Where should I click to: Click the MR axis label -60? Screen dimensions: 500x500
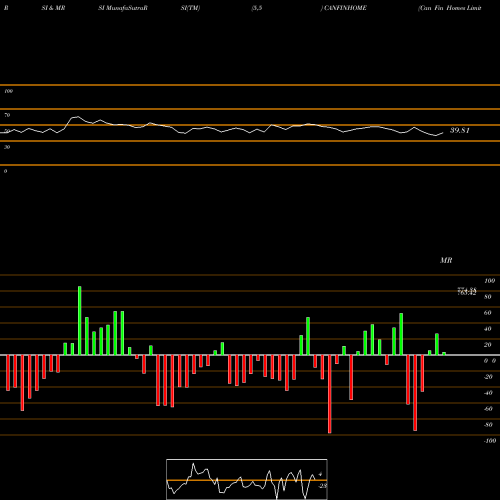pos(488,409)
